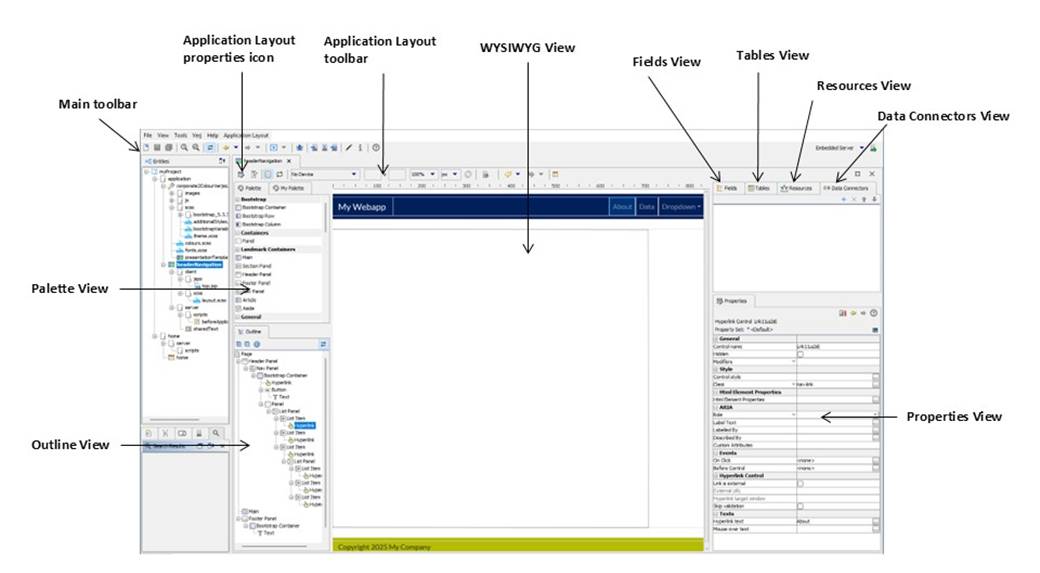Viewport: 1040px width, 573px height.
Task: Collapse the myProject tree node
Action: click(147, 171)
